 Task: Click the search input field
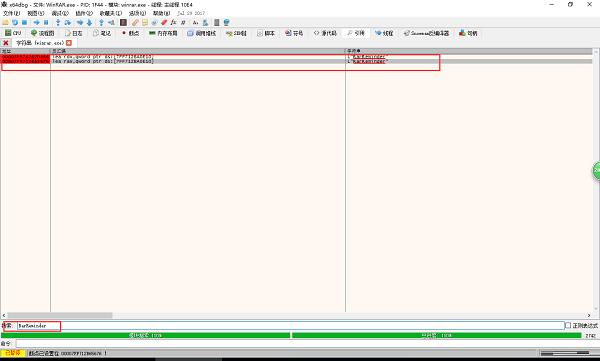290,325
